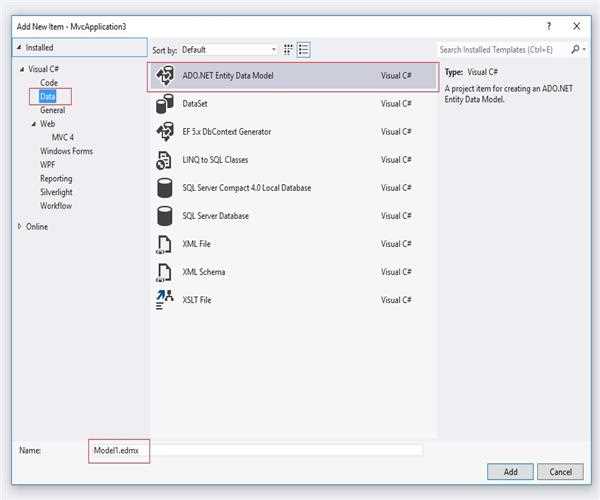
Task: Click the SQL Server Database icon
Action: (x=165, y=215)
